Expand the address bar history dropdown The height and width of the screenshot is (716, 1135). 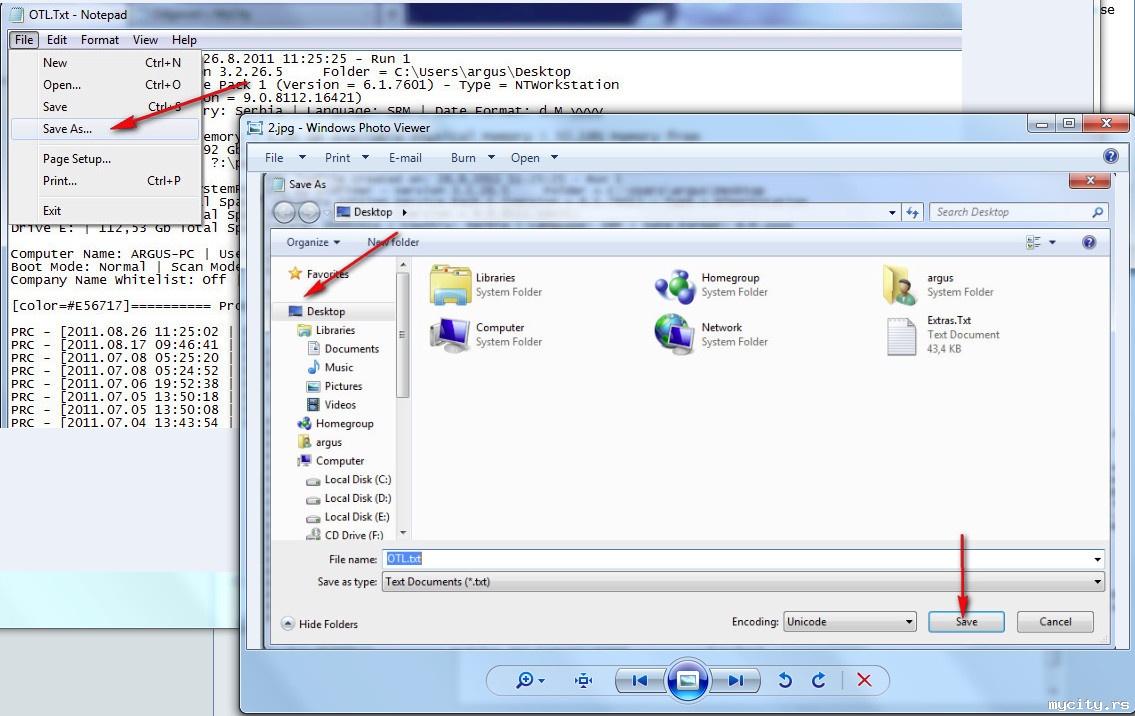pos(892,212)
